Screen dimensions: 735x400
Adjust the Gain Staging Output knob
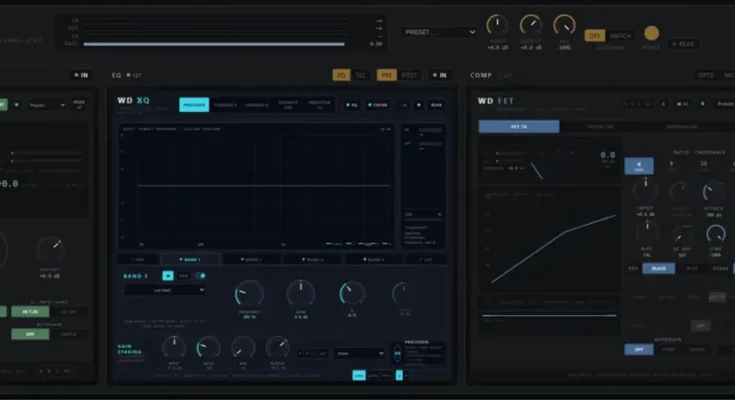(x=278, y=348)
